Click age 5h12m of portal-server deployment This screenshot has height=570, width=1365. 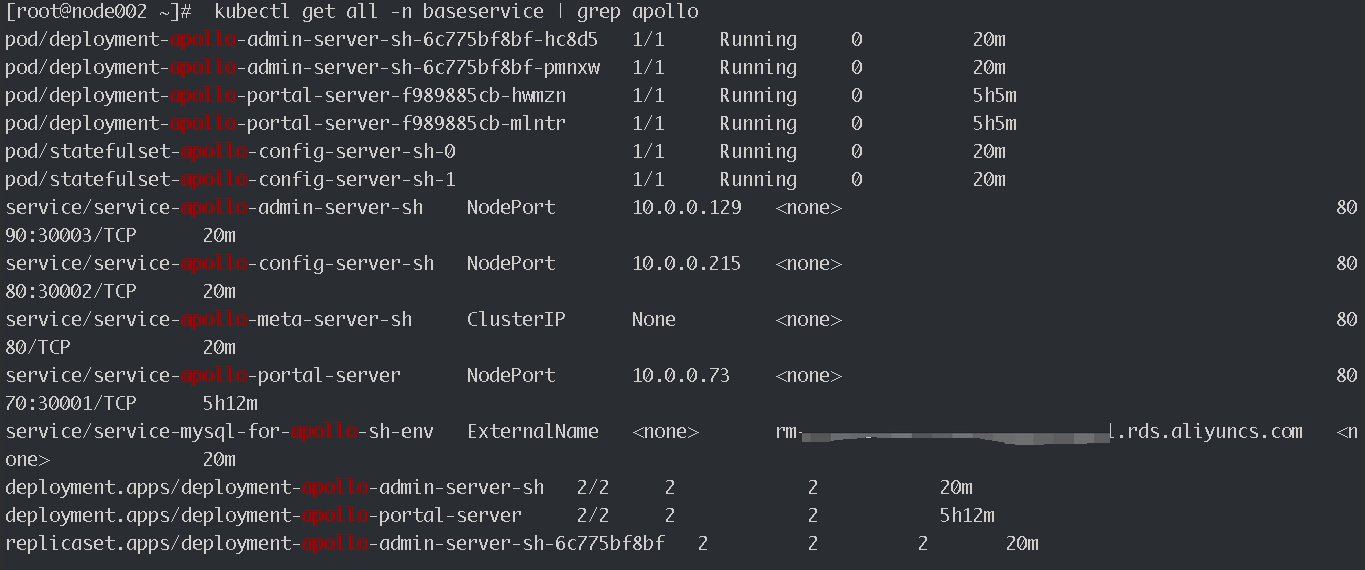point(967,516)
